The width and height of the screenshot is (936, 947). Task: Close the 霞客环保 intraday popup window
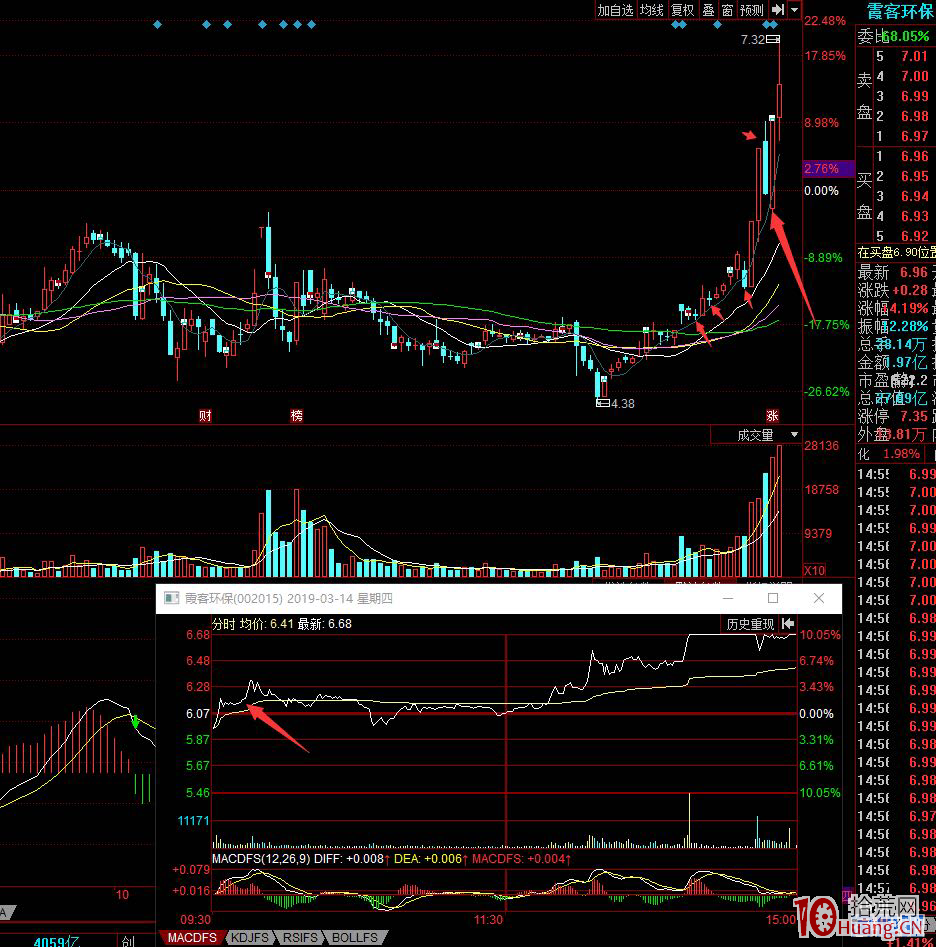tap(819, 598)
